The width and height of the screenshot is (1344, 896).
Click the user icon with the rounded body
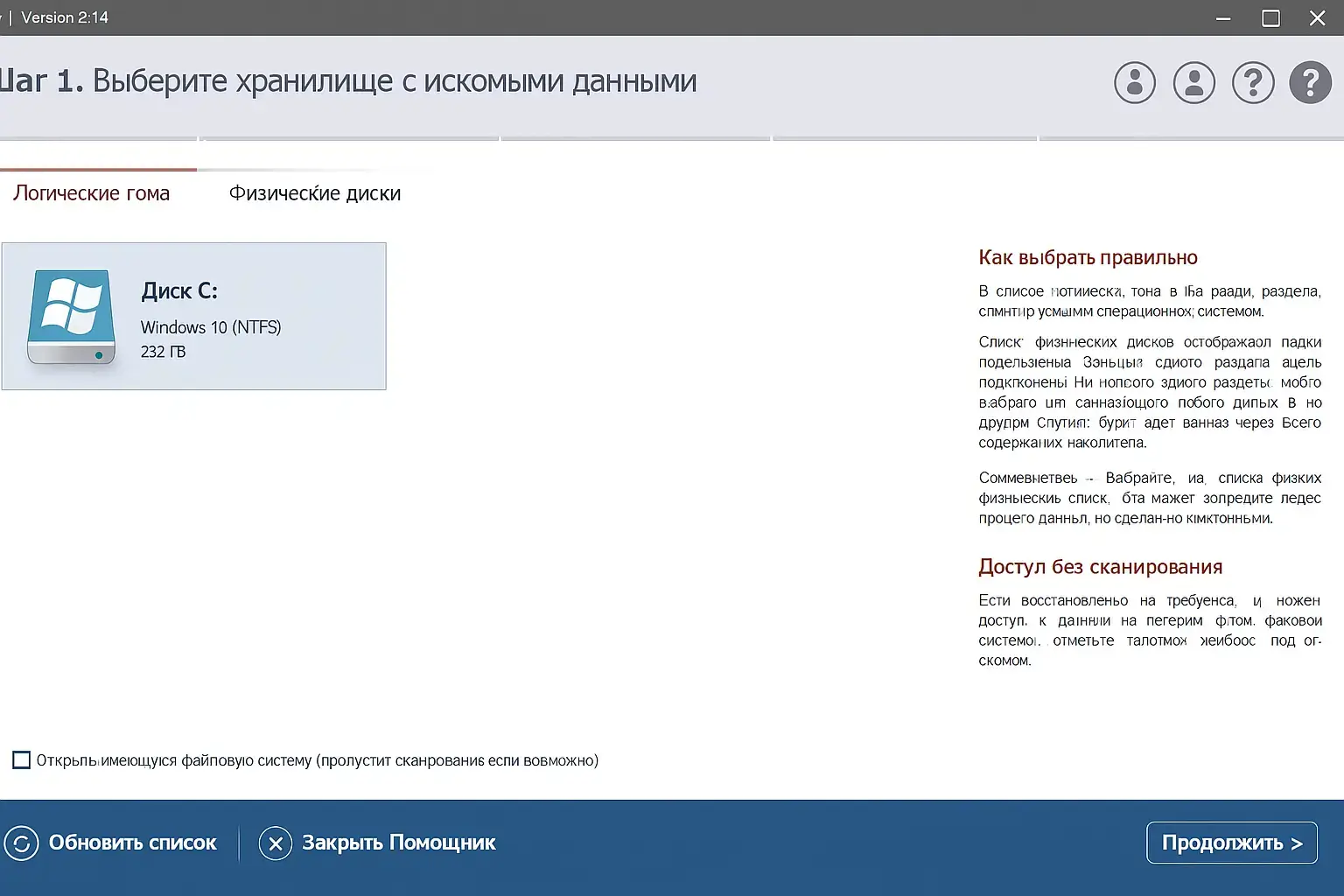(x=1135, y=83)
